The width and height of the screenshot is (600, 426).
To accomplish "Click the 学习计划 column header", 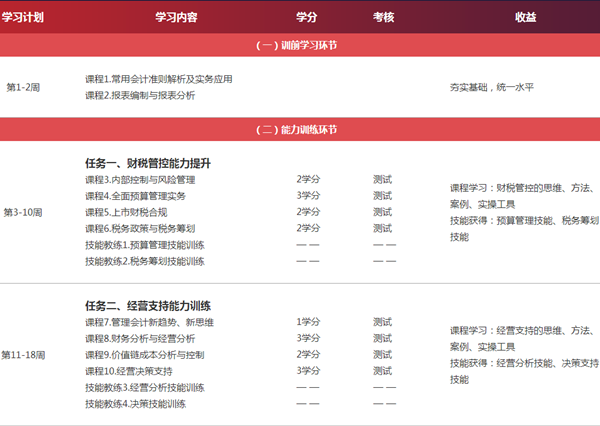I will coord(22,17).
